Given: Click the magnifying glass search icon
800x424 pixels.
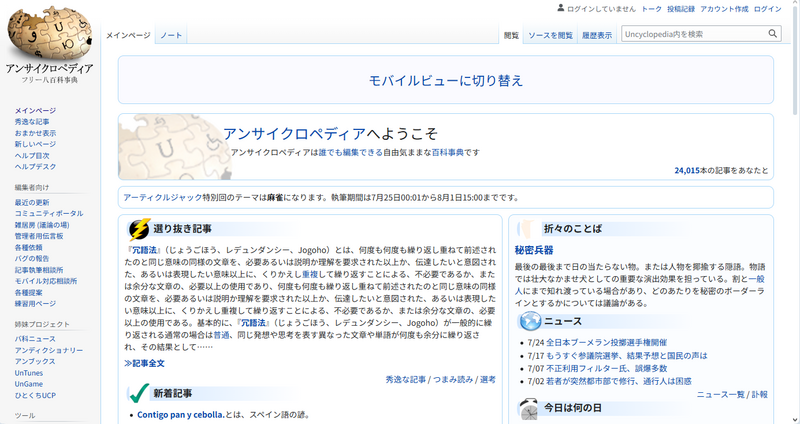Looking at the screenshot, I should pos(773,34).
